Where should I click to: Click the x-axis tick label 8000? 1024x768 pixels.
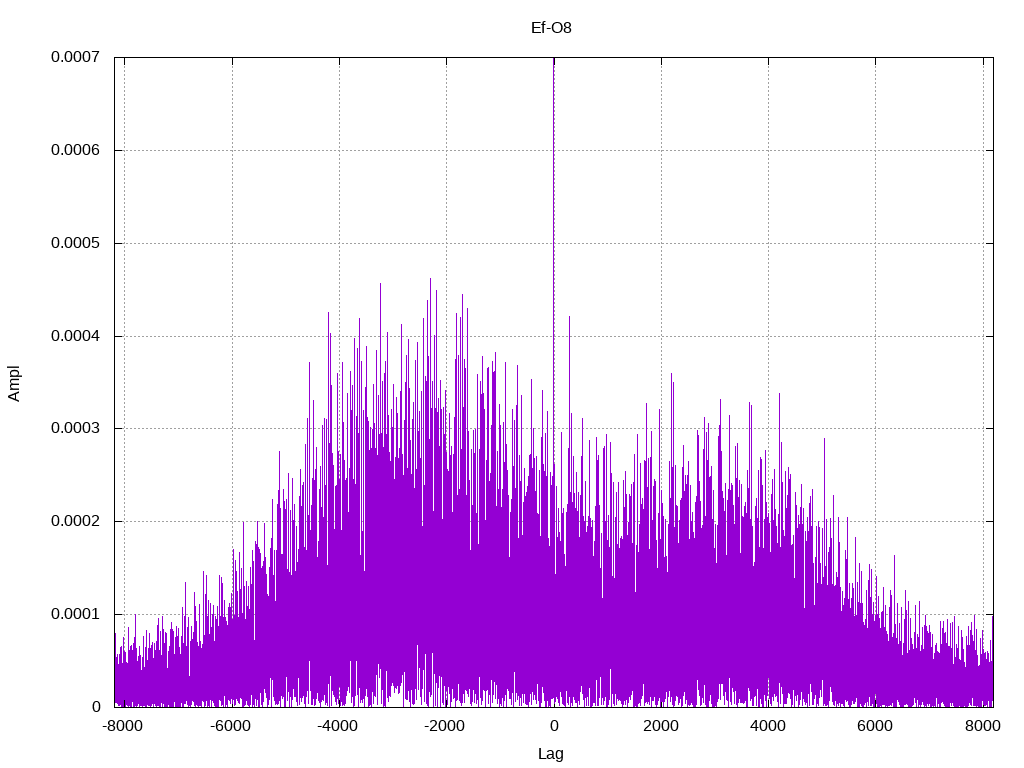(x=983, y=726)
